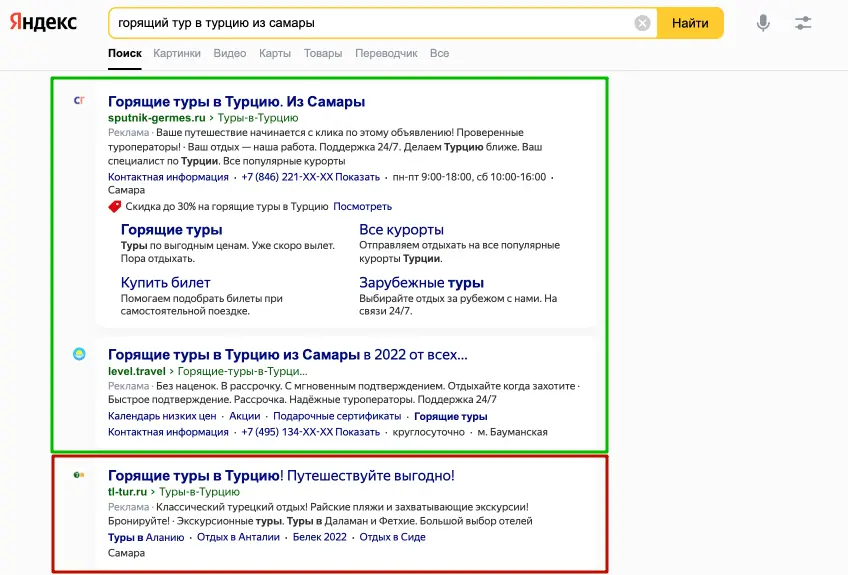Select the Поиск tab
This screenshot has width=848, height=575.
tap(124, 54)
